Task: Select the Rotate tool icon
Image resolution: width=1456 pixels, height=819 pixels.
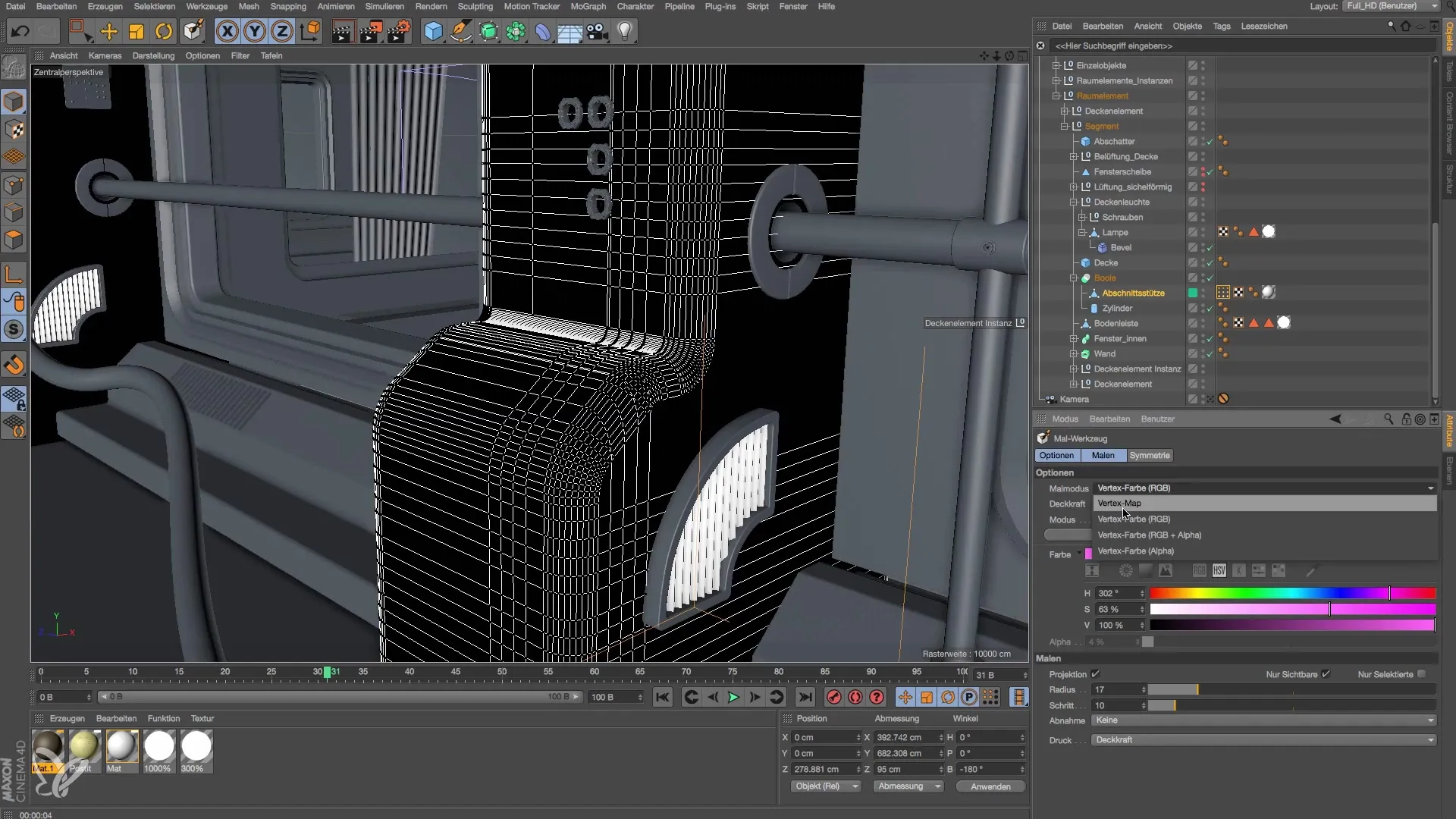Action: coord(164,31)
